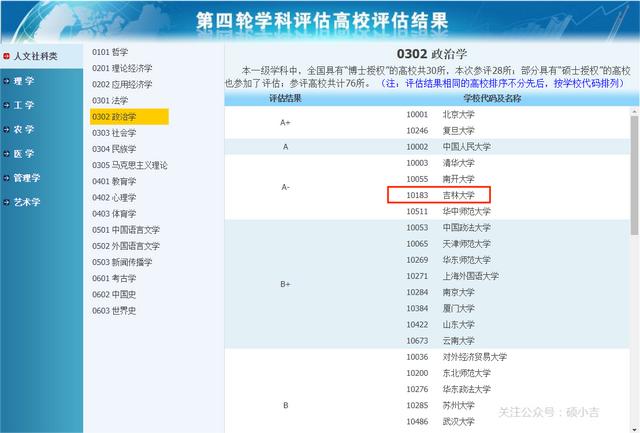Select discipline 0403 体育学
This screenshot has width=640, height=433.
point(114,214)
